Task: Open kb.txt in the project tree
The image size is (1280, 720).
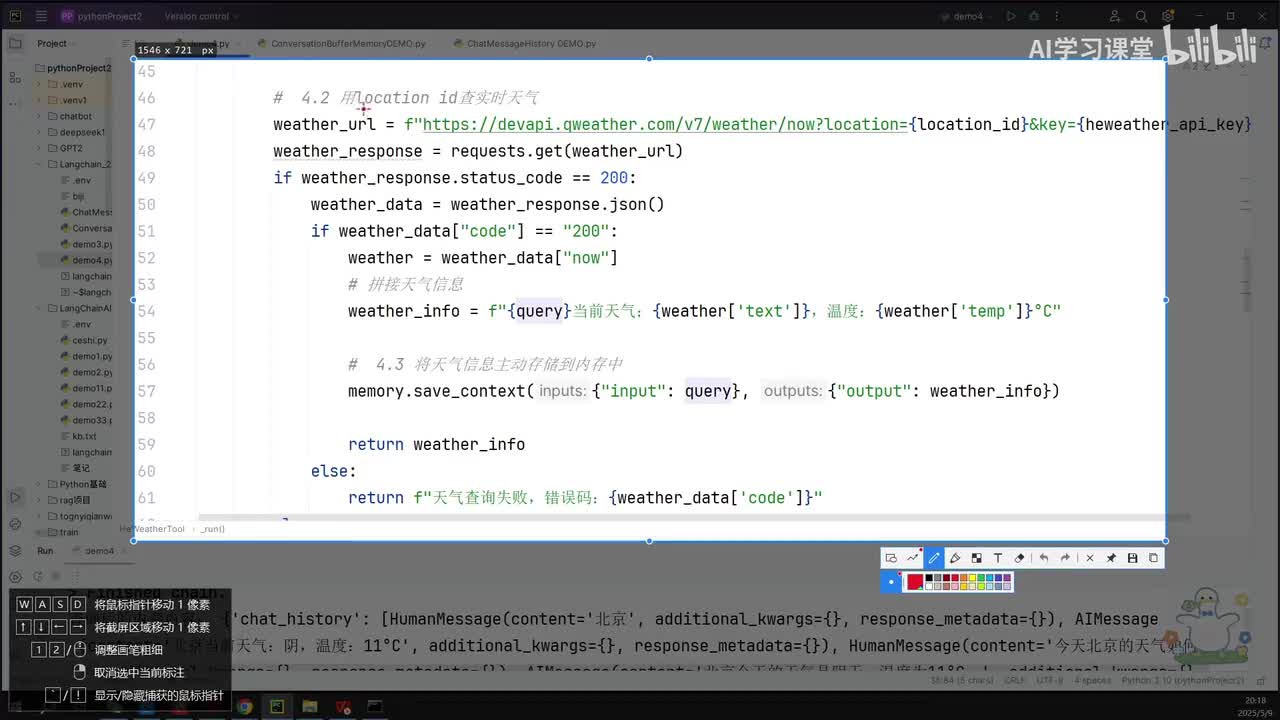Action: [x=79, y=436]
